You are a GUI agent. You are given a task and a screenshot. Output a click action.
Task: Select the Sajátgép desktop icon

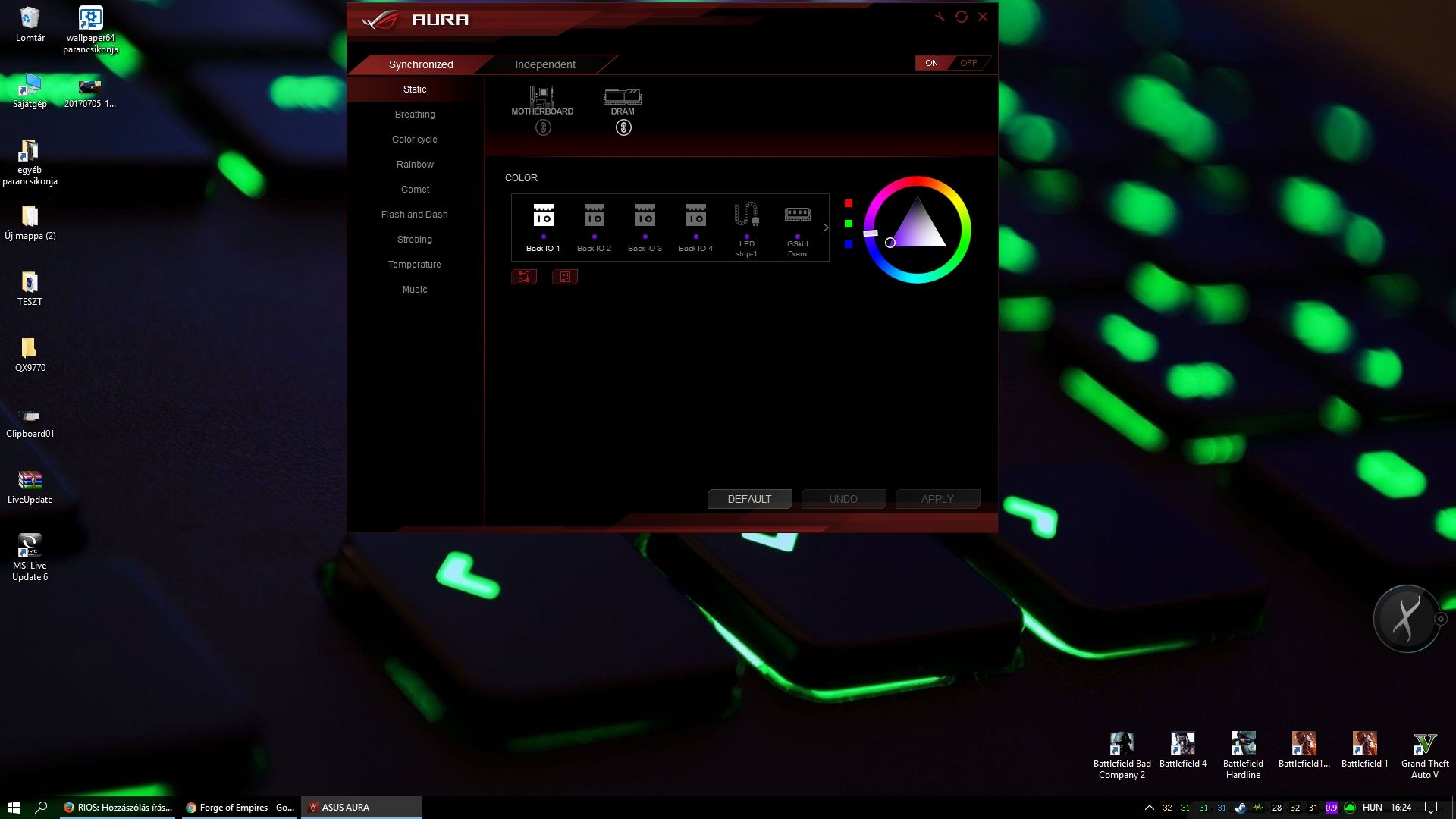pyautogui.click(x=30, y=92)
